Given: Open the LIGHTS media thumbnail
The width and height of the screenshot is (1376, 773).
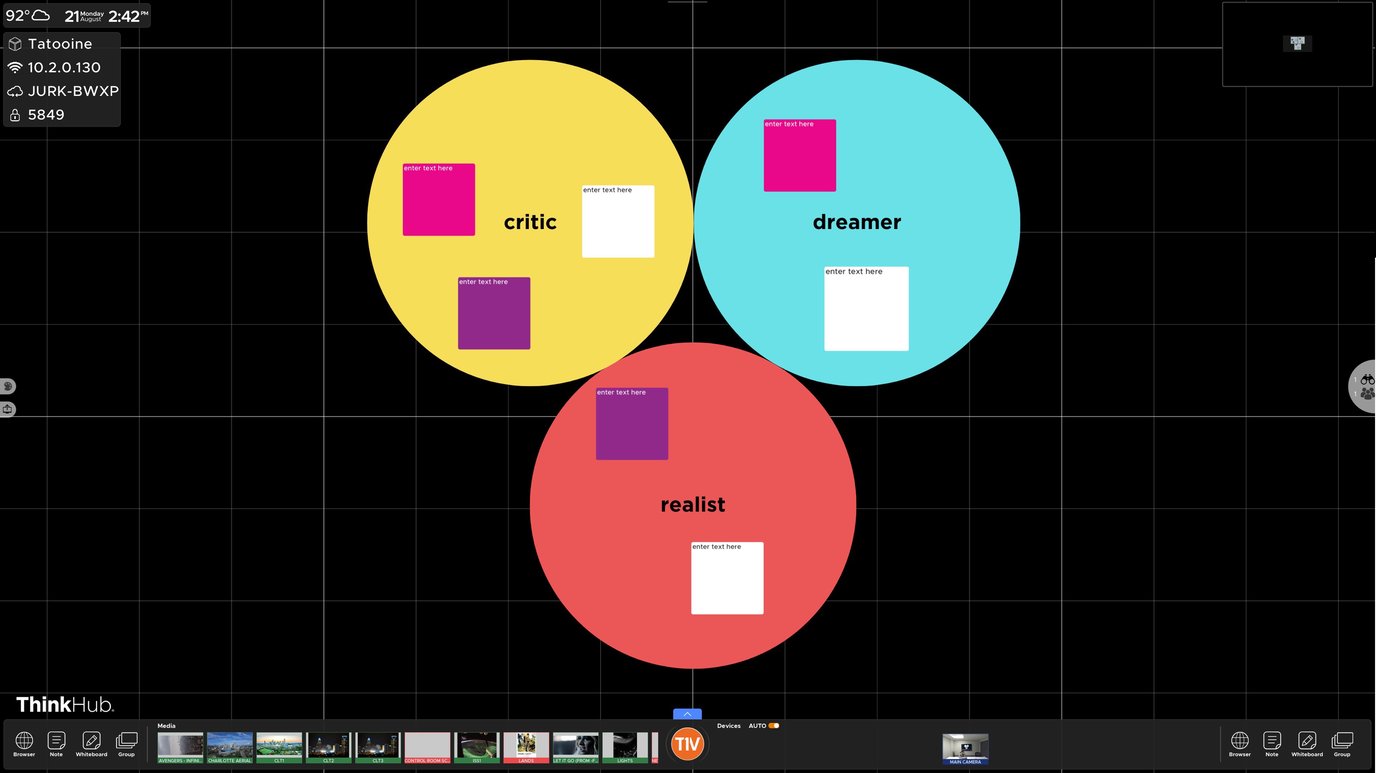Looking at the screenshot, I should coord(624,745).
